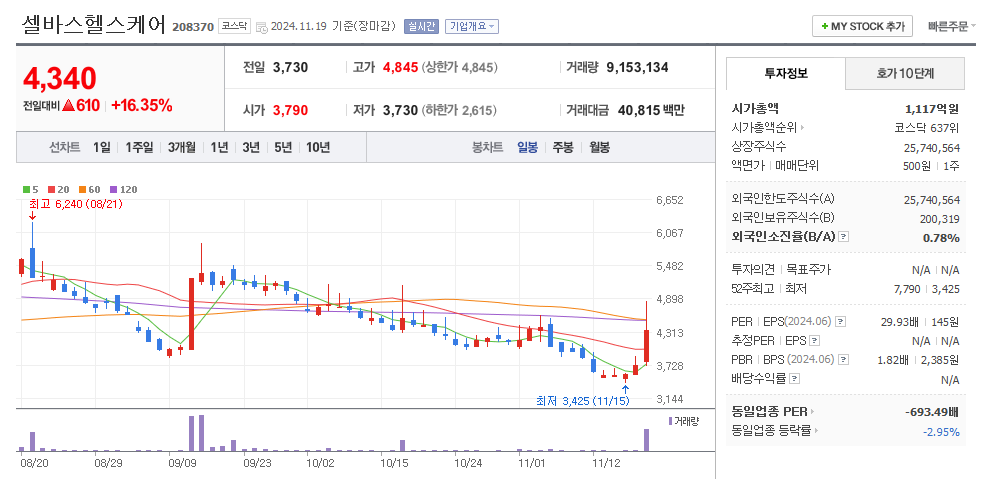Click the 코스닥 market badge

click(x=235, y=27)
